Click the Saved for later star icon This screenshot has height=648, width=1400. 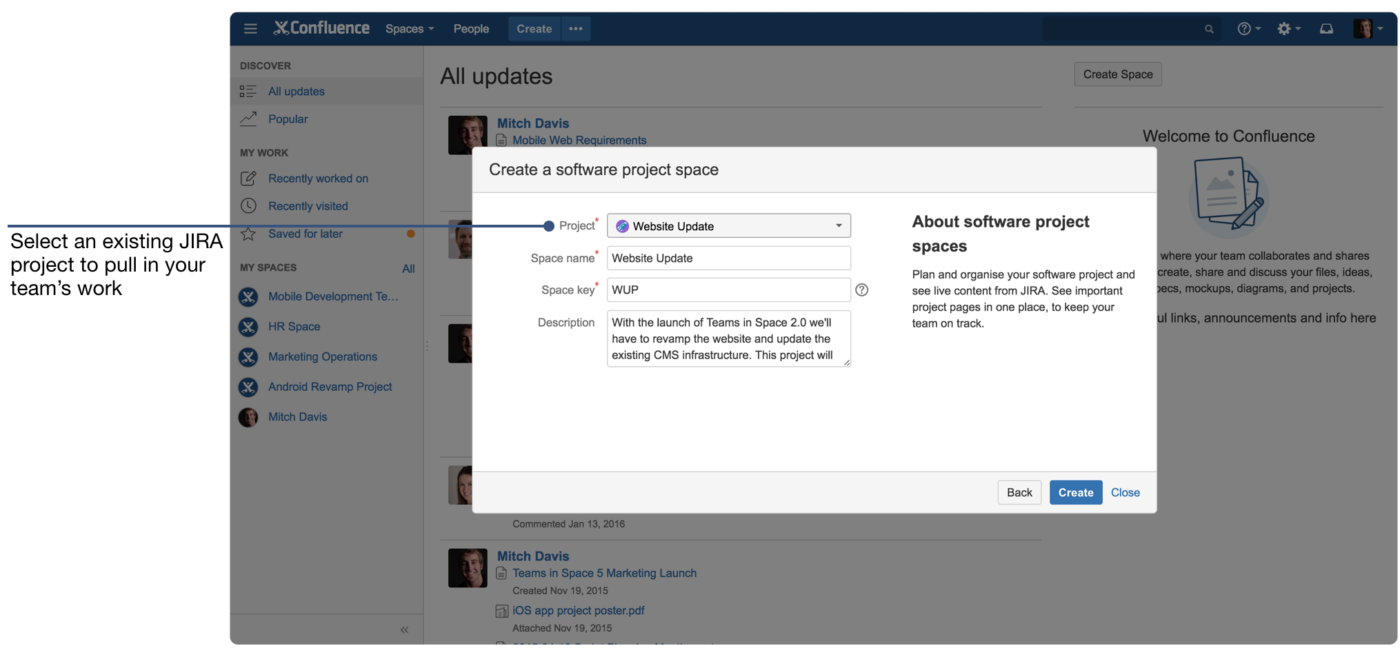pos(248,233)
